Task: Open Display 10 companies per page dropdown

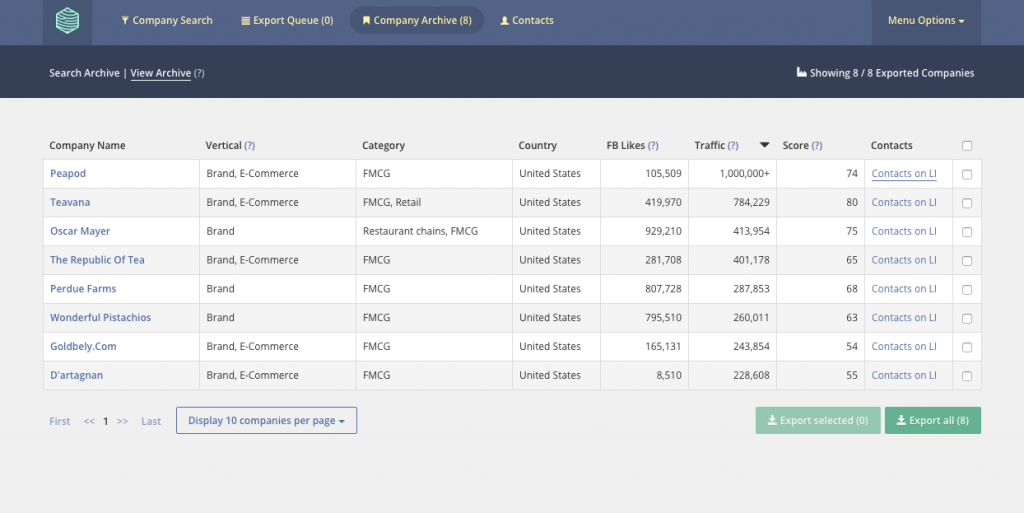Action: pos(266,420)
